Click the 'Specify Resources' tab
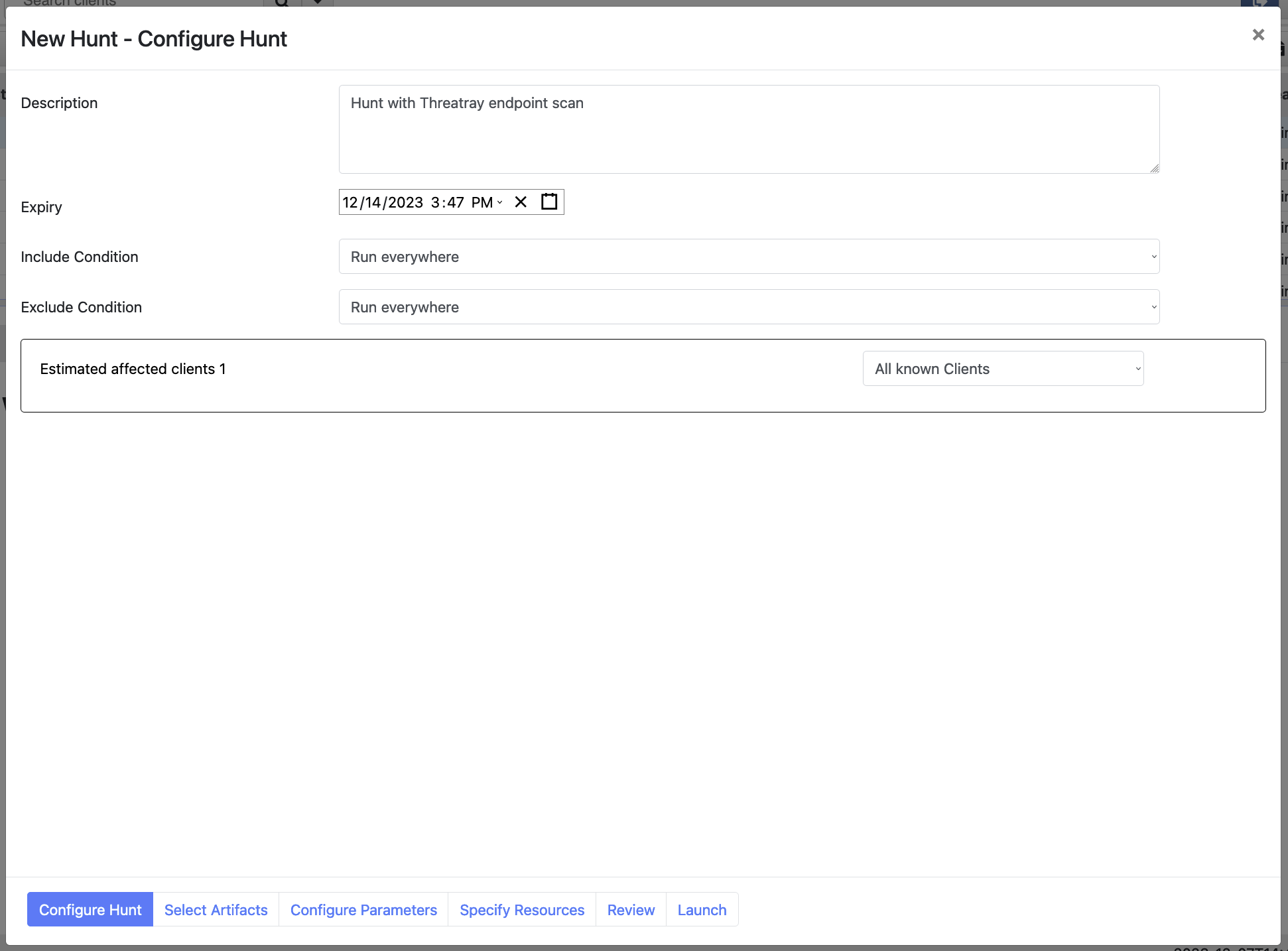This screenshot has height=951, width=1288. tap(522, 909)
